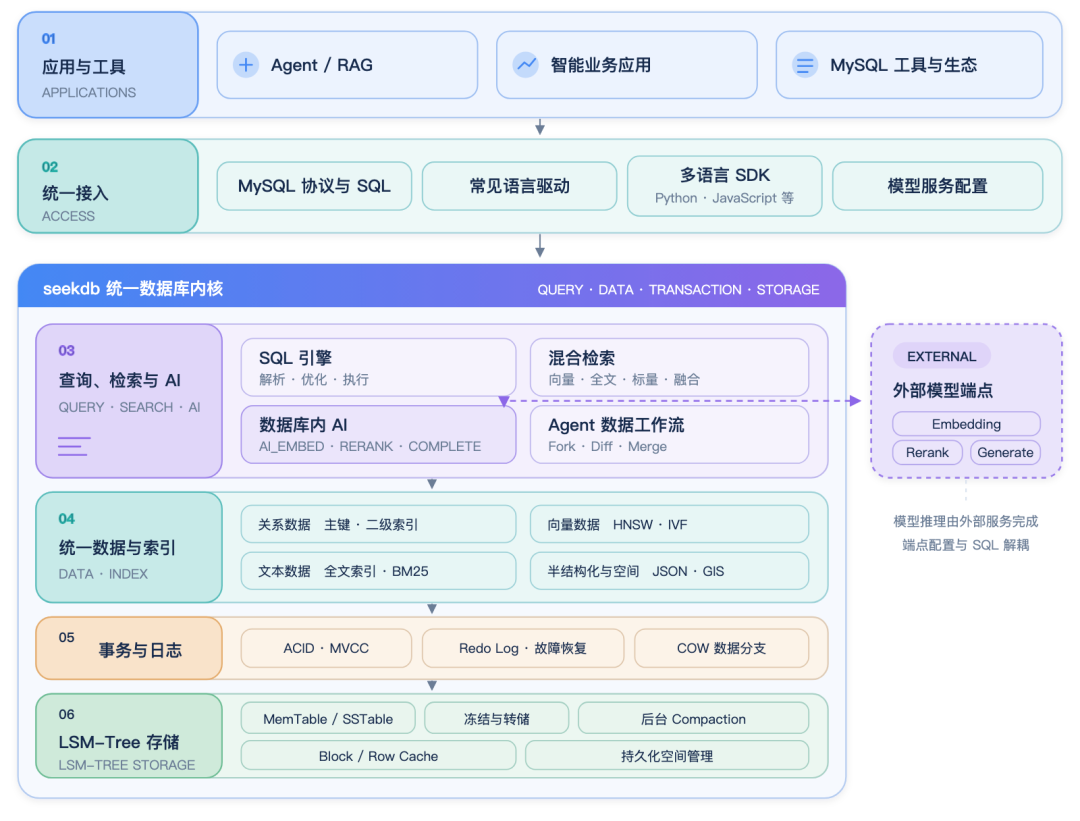This screenshot has height=821, width=1080.
Task: Open the 04 统一数据与索引 panel
Action: (129, 547)
